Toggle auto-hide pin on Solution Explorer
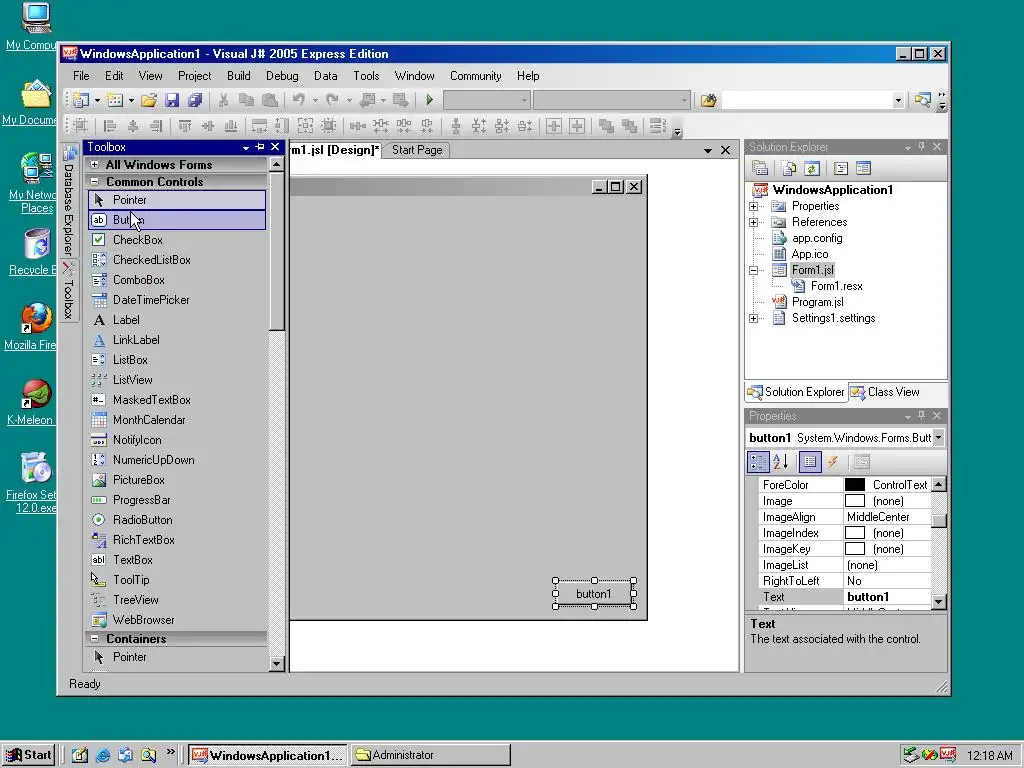 pyautogui.click(x=921, y=147)
